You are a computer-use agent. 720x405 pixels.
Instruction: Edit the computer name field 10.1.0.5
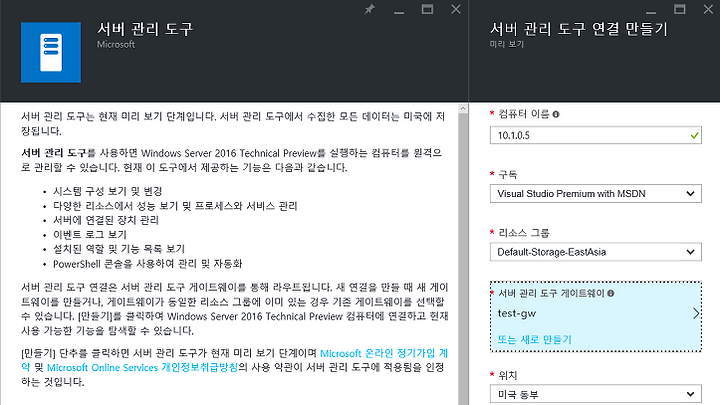596,135
